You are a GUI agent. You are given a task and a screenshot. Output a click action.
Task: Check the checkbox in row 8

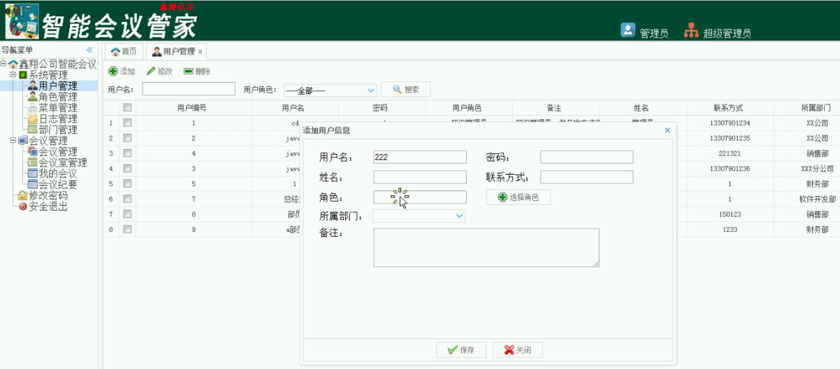coord(127,229)
